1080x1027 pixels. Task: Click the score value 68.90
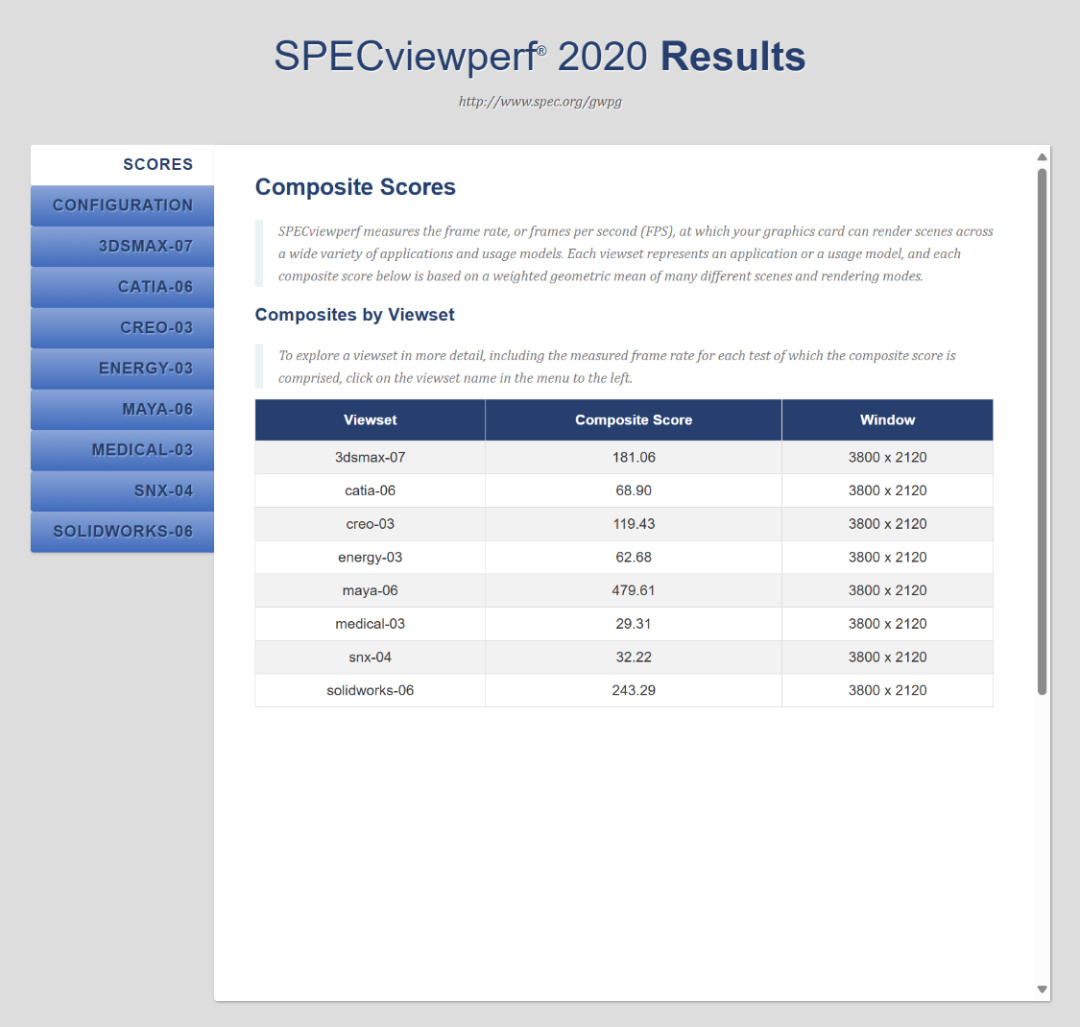[x=634, y=490]
